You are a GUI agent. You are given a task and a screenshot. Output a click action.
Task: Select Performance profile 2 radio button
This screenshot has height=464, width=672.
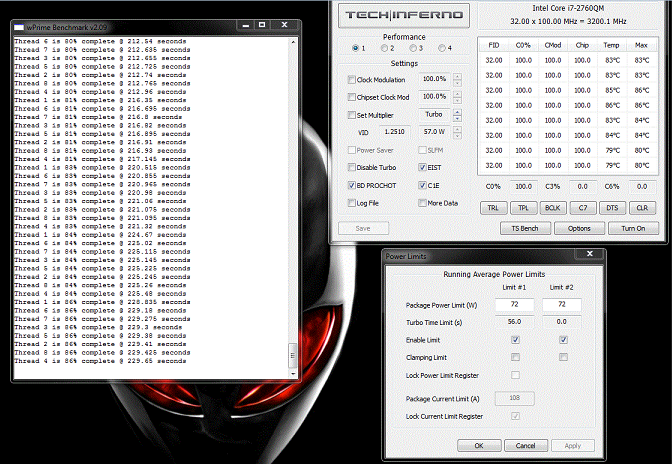(x=384, y=48)
